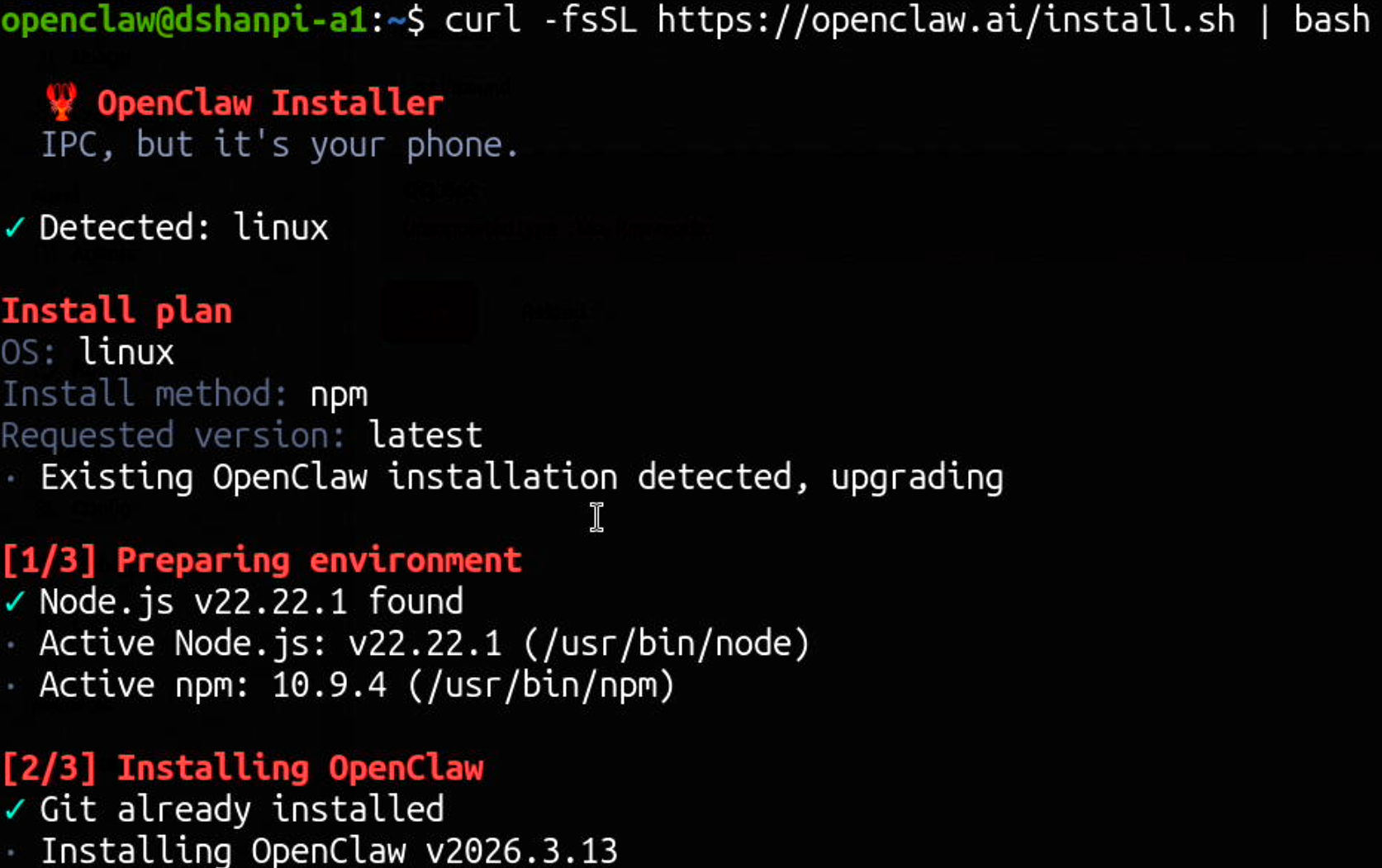Click the pipe symbol before bash
This screenshot has width=1382, height=868.
click(1264, 20)
